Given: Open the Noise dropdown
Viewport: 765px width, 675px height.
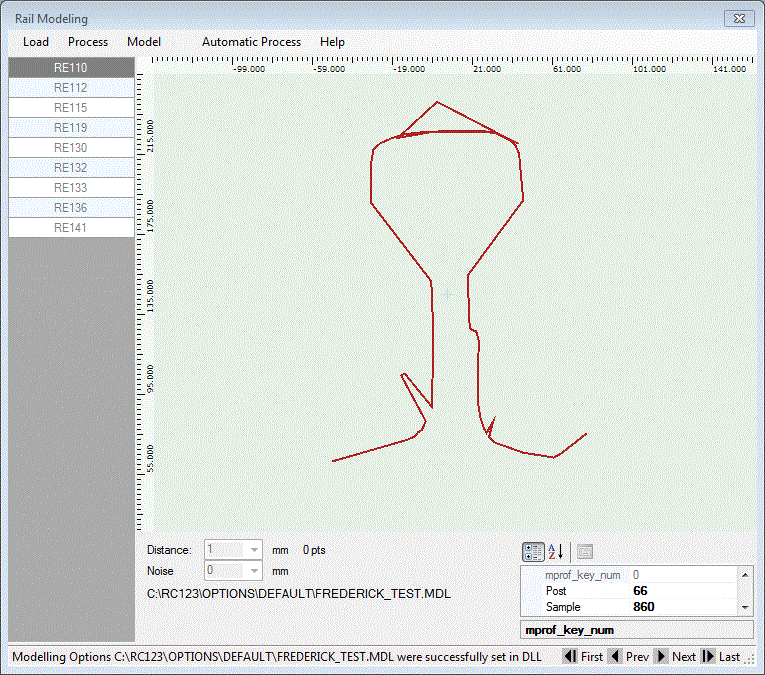Looking at the screenshot, I should pos(254,571).
